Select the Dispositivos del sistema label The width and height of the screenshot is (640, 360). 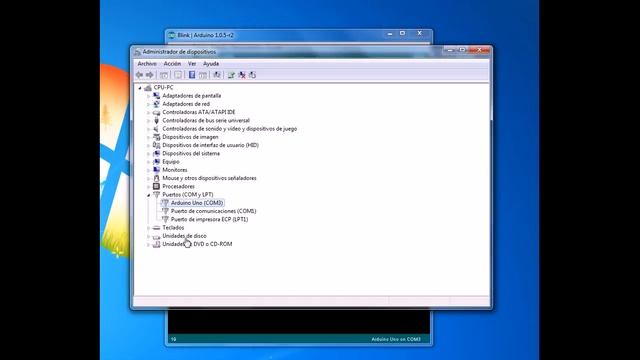pyautogui.click(x=191, y=153)
